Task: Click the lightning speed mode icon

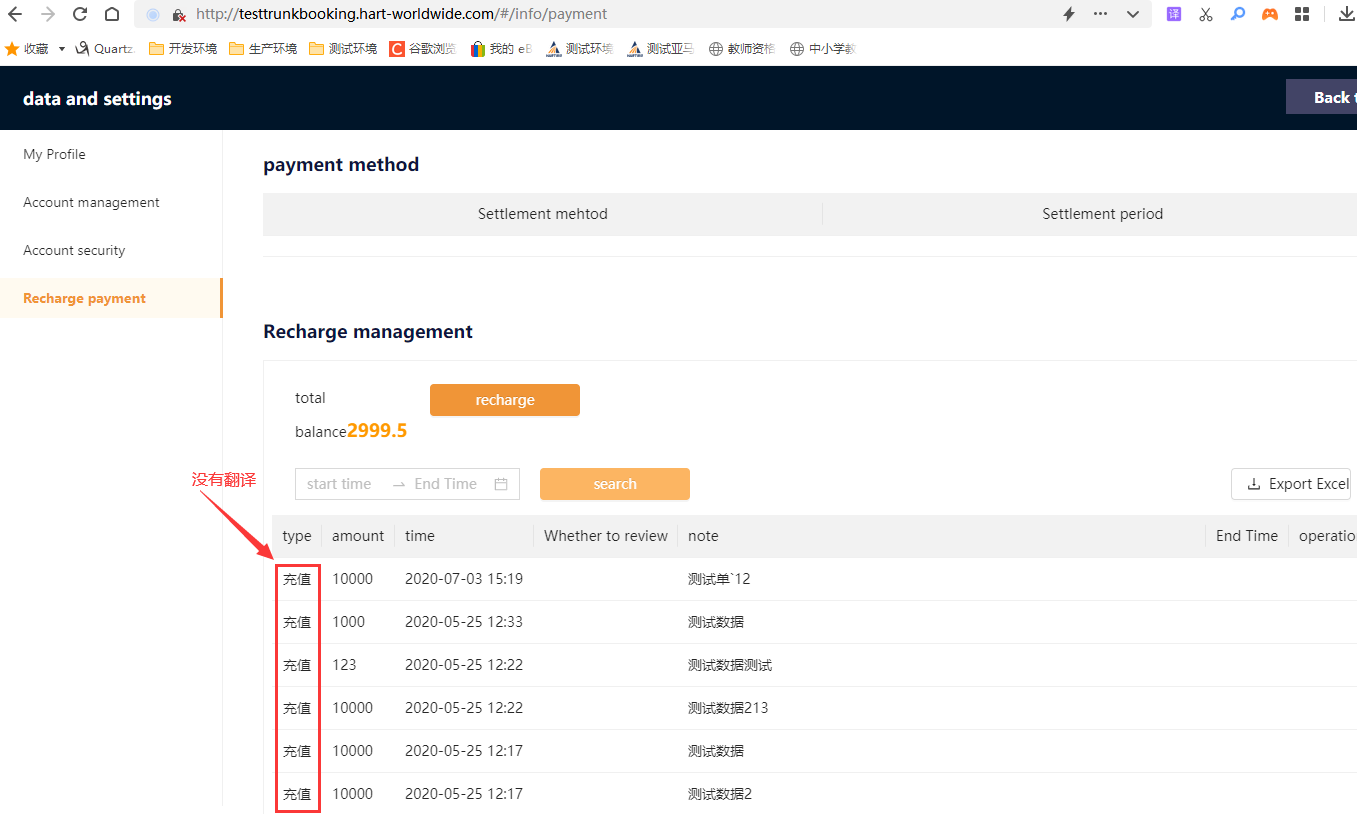Action: pos(1068,14)
